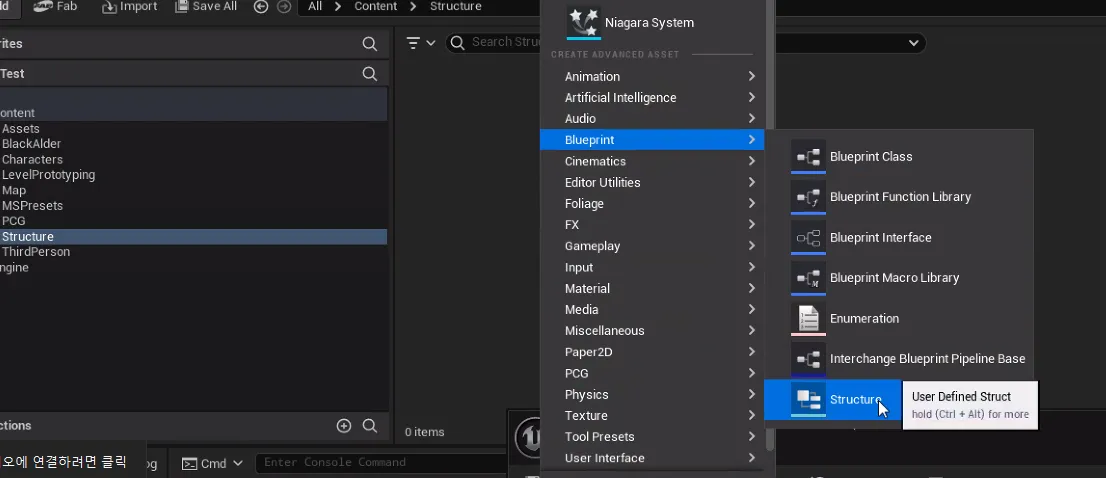Click the Blueprint Class icon
Screen dimensions: 1106x478
(x=808, y=157)
